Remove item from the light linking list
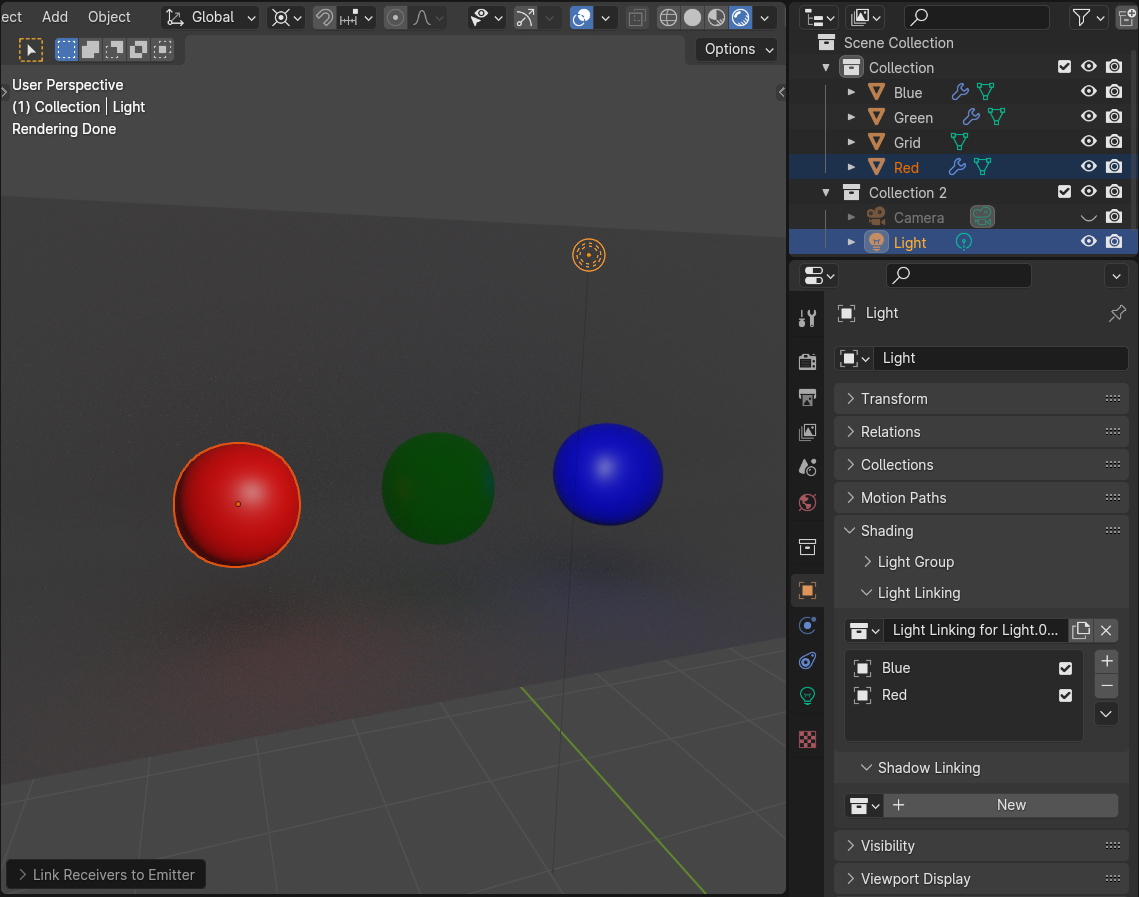The width and height of the screenshot is (1139, 897). coord(1106,686)
